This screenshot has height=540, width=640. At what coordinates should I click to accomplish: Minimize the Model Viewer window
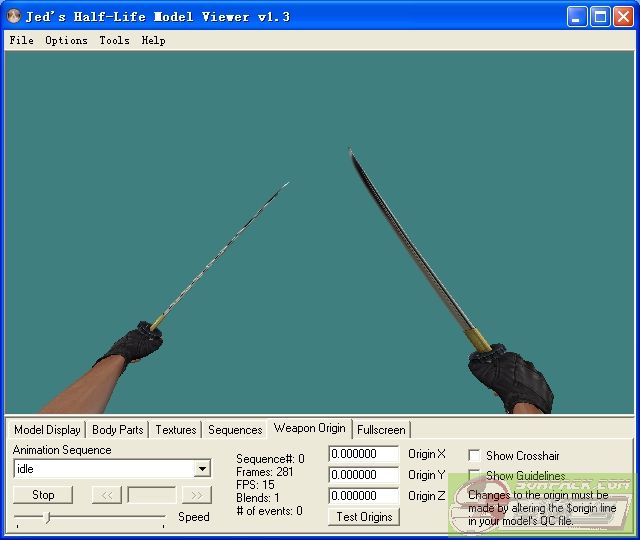[x=578, y=17]
